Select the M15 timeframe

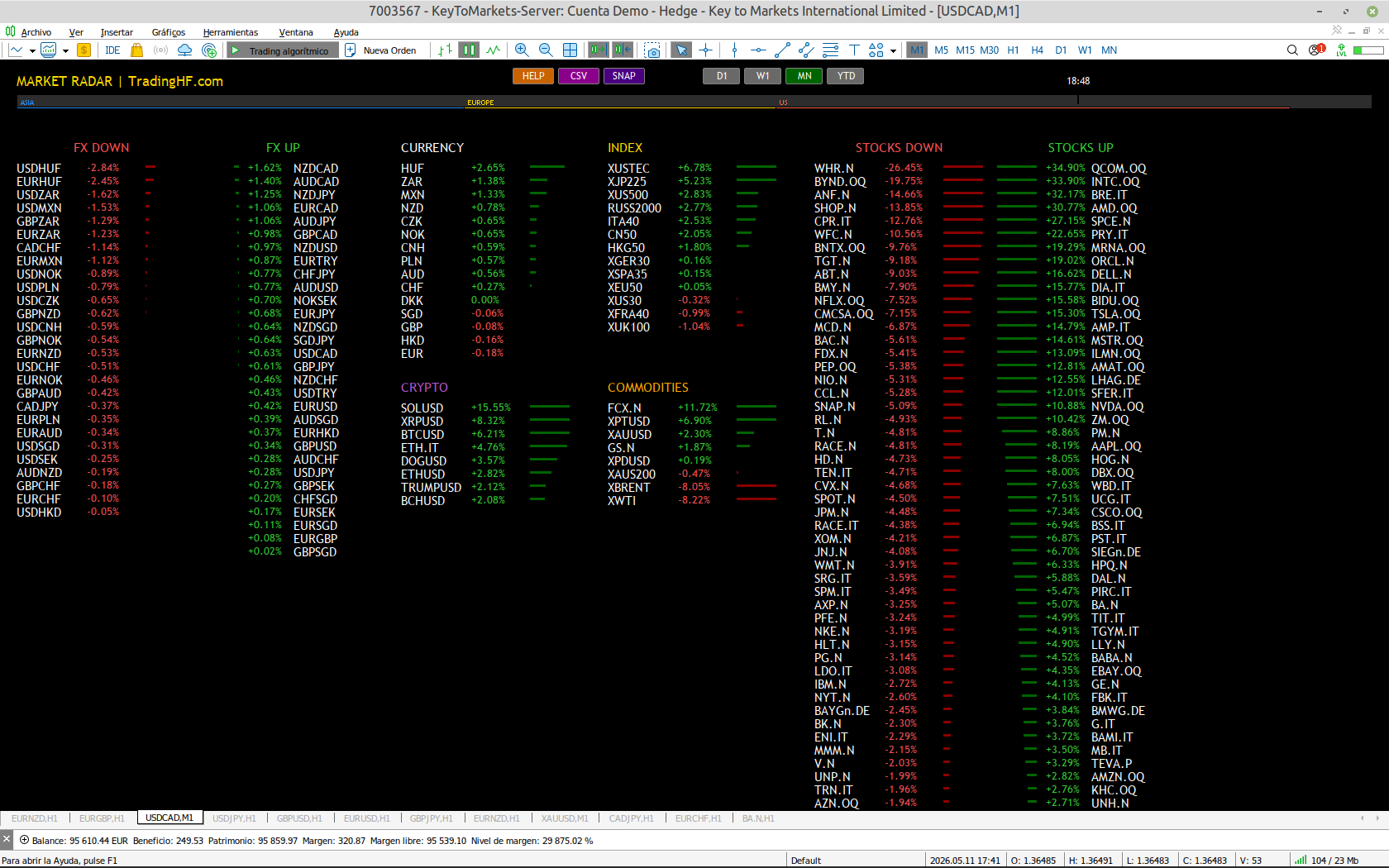pos(965,50)
